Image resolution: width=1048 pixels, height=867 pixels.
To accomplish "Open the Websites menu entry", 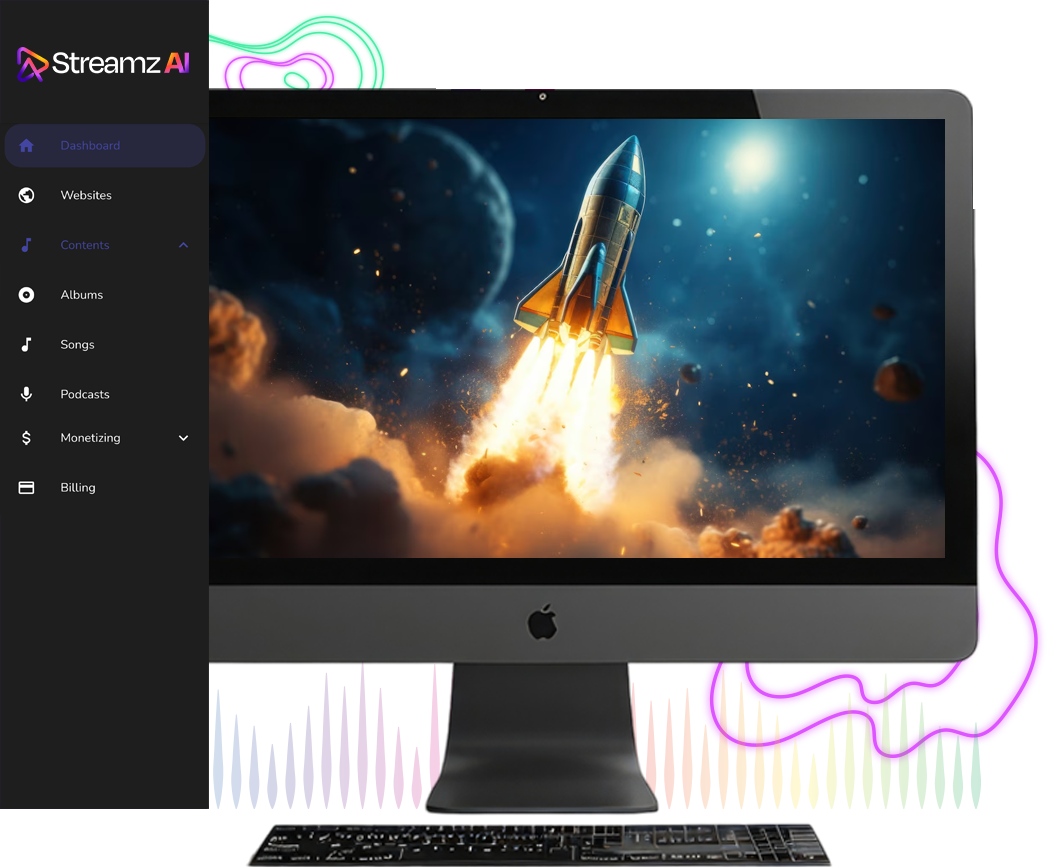I will 86,195.
